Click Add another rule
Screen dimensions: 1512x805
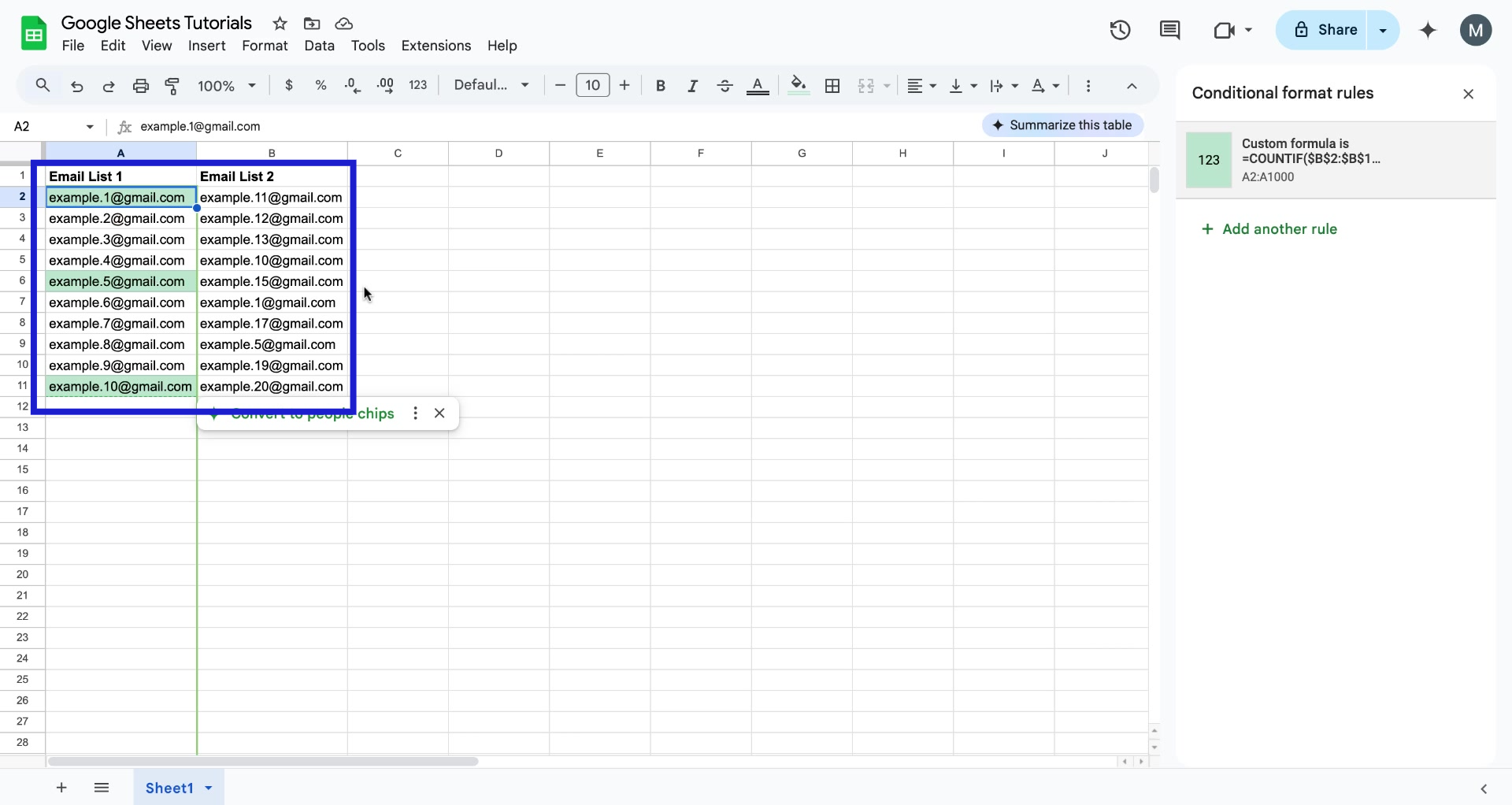pyautogui.click(x=1269, y=229)
